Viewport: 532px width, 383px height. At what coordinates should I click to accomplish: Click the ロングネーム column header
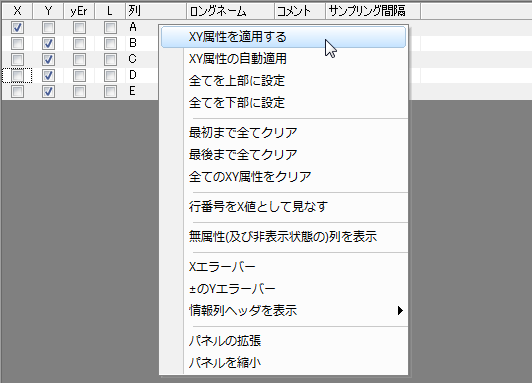[x=230, y=11]
